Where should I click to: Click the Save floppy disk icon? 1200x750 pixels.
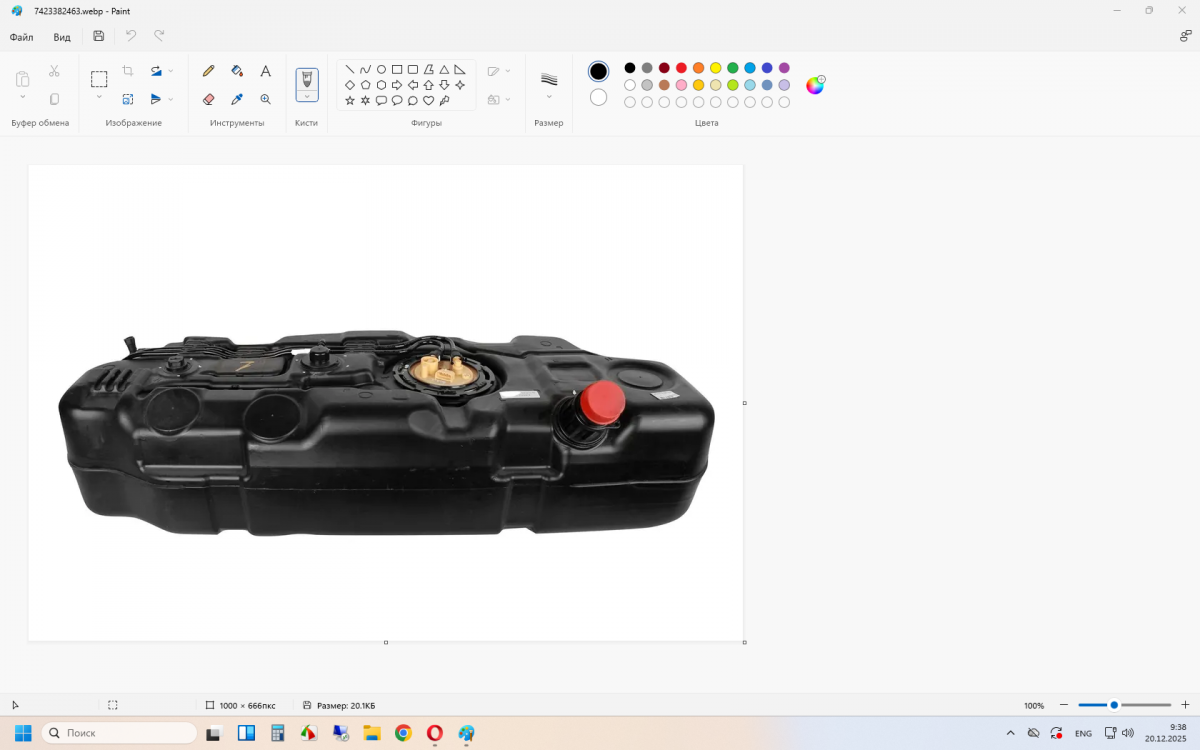coord(98,36)
